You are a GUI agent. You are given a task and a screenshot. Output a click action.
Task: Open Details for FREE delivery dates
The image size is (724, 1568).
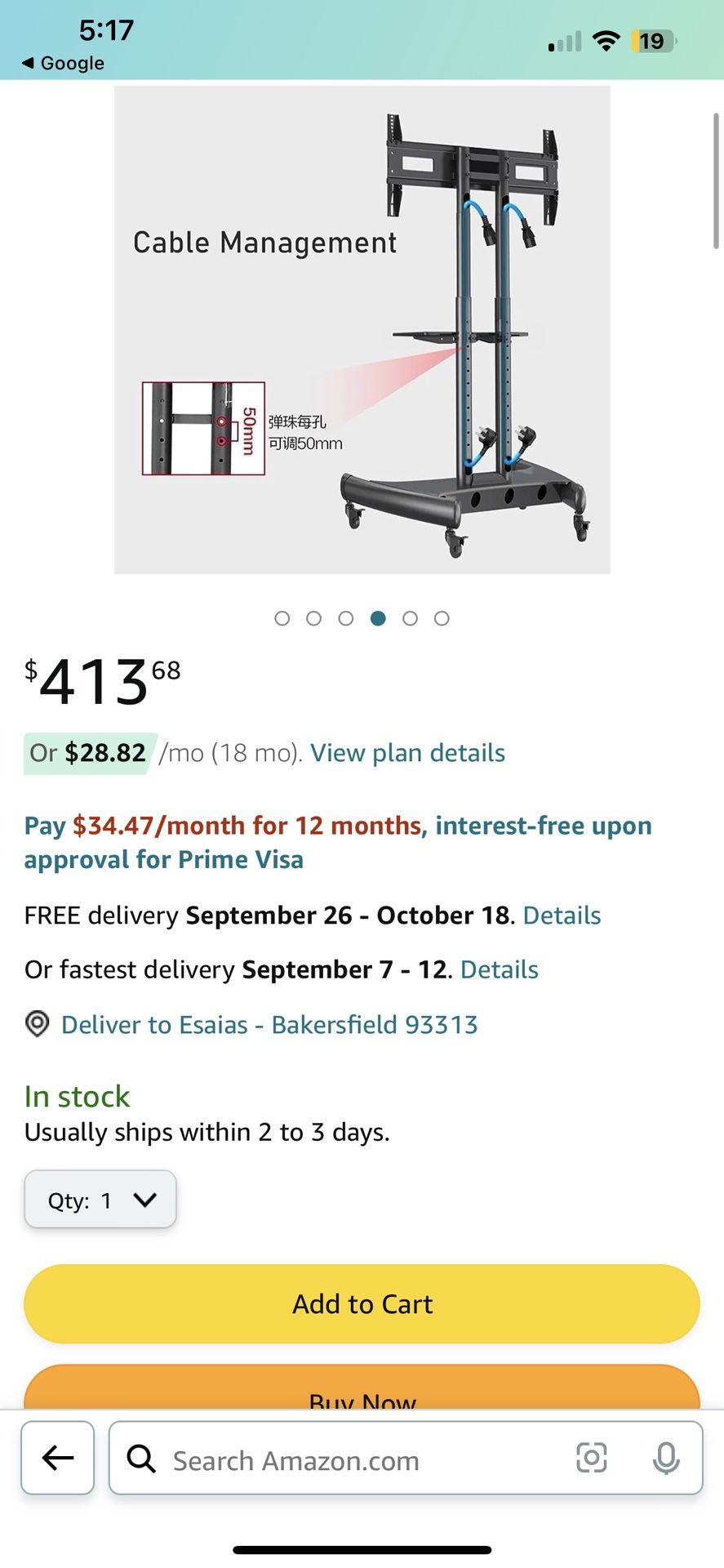(562, 915)
